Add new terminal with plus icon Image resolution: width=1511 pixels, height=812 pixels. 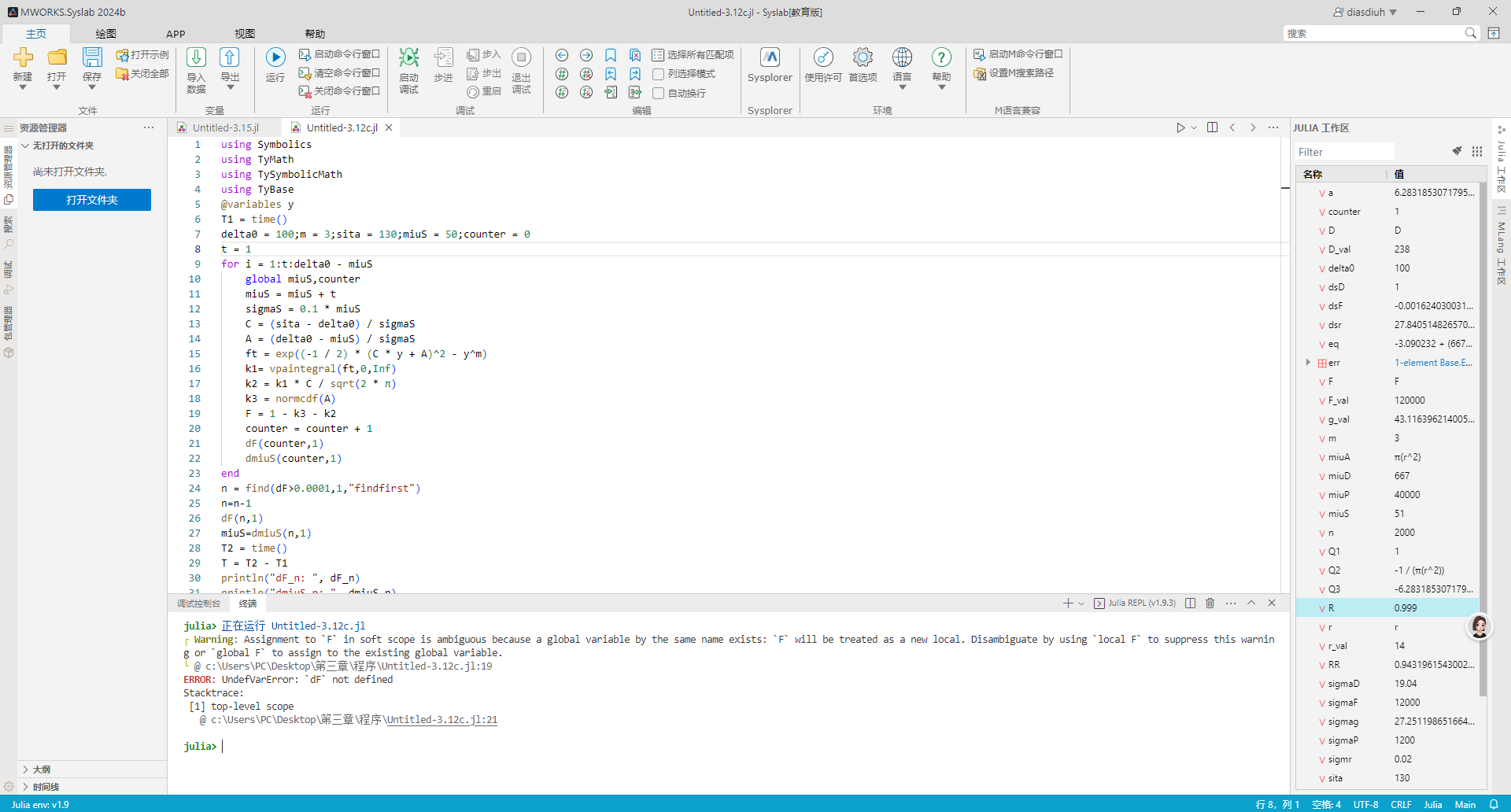(x=1068, y=603)
